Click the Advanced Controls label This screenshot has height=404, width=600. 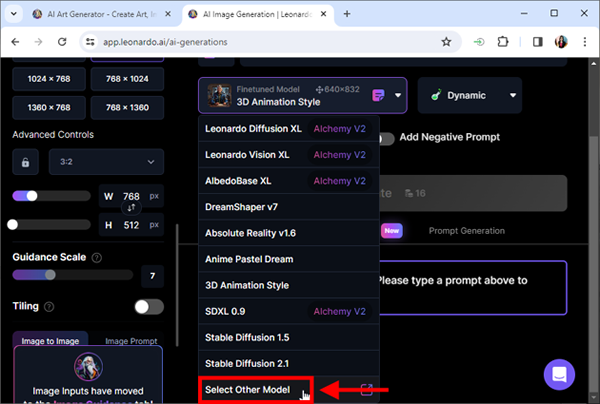[x=53, y=135]
